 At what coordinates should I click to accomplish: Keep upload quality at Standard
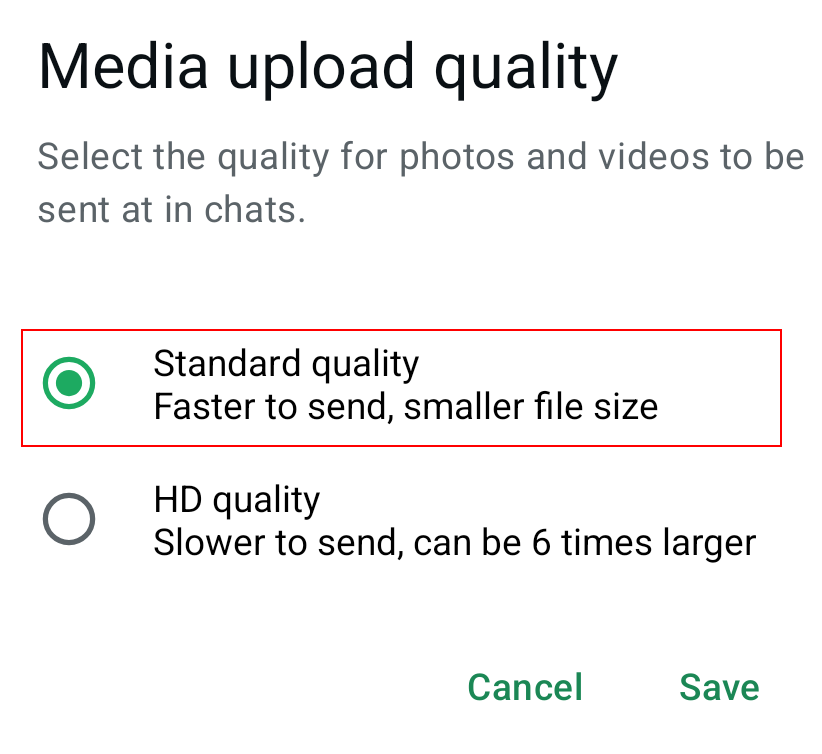point(69,383)
